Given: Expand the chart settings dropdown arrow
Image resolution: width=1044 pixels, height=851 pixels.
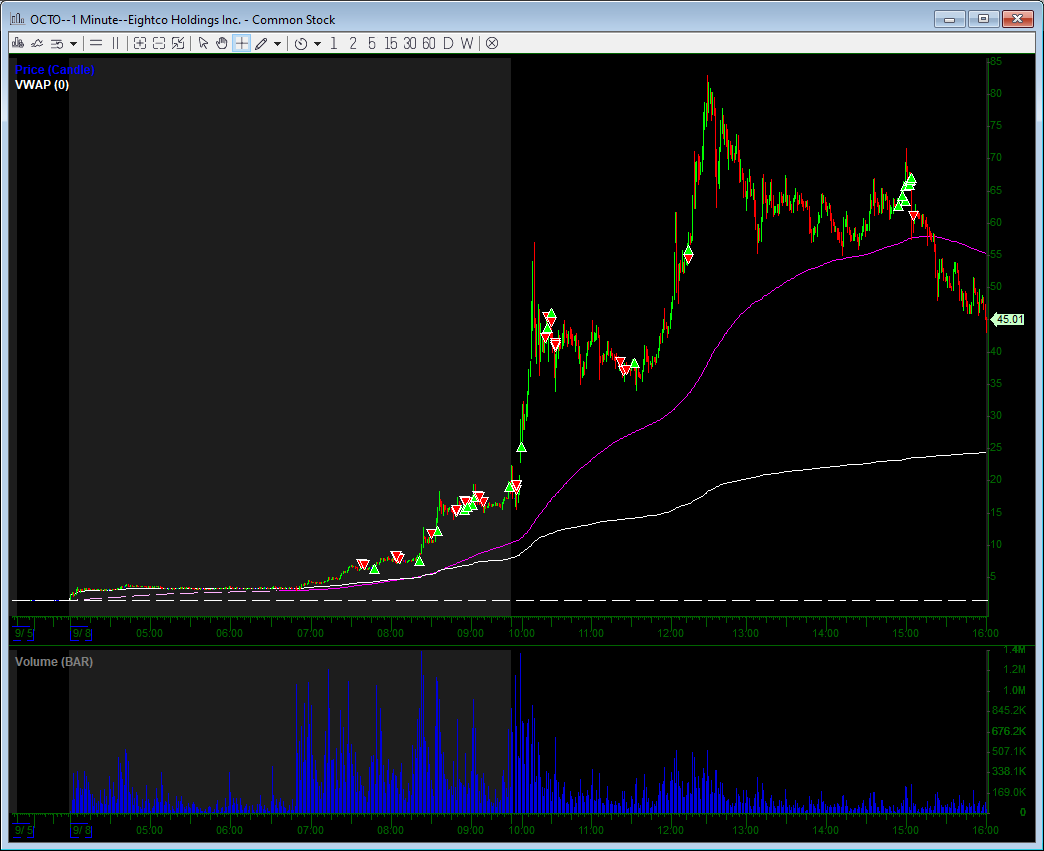Looking at the screenshot, I should point(74,43).
